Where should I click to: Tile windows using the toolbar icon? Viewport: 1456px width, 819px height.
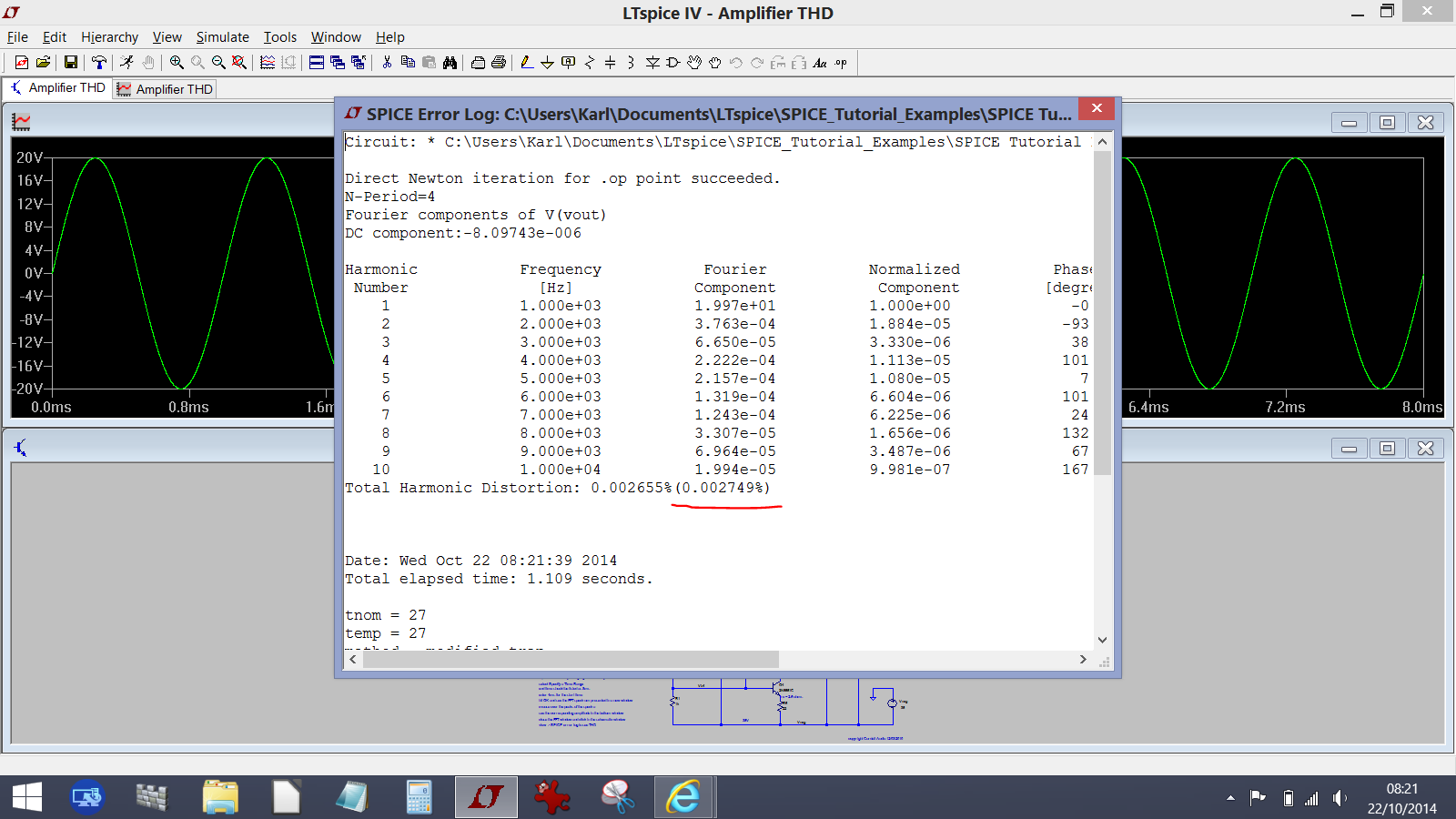tap(317, 62)
